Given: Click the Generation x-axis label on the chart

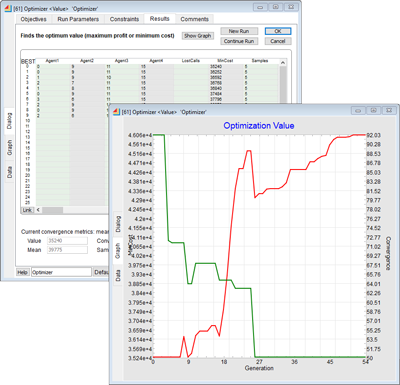Looking at the screenshot, I should tap(259, 368).
